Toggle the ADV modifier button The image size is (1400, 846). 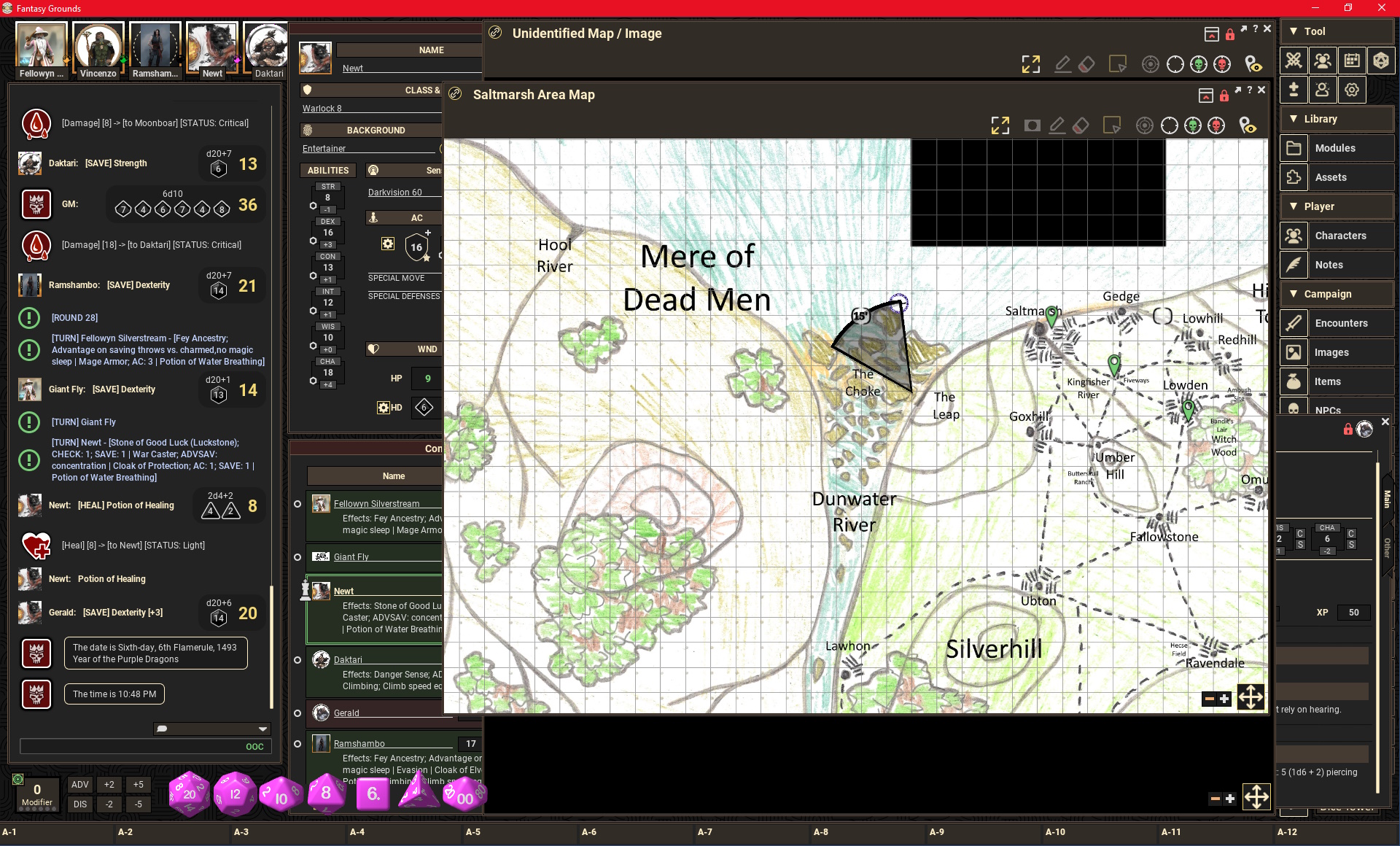click(80, 785)
